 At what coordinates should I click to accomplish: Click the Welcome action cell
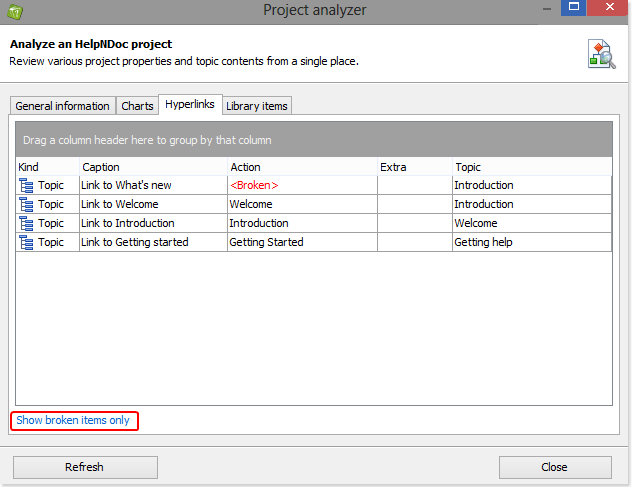303,204
